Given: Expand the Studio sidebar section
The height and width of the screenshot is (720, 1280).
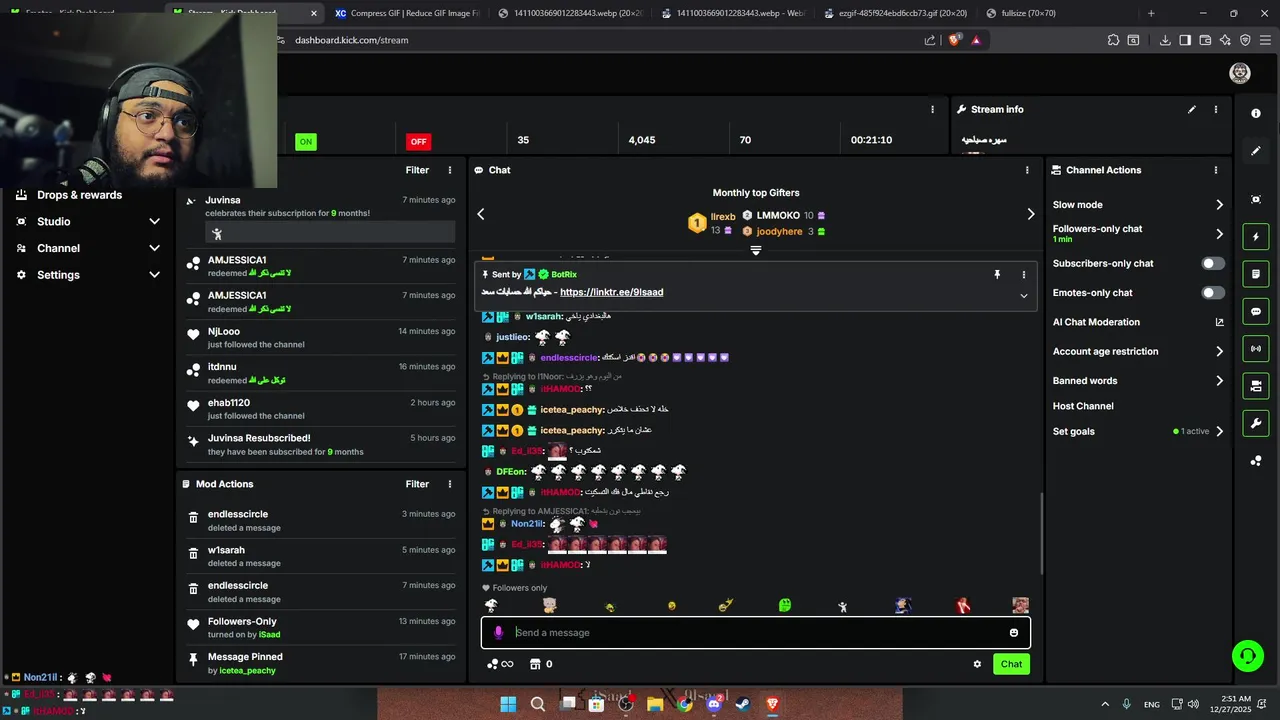Looking at the screenshot, I should click(x=154, y=221).
